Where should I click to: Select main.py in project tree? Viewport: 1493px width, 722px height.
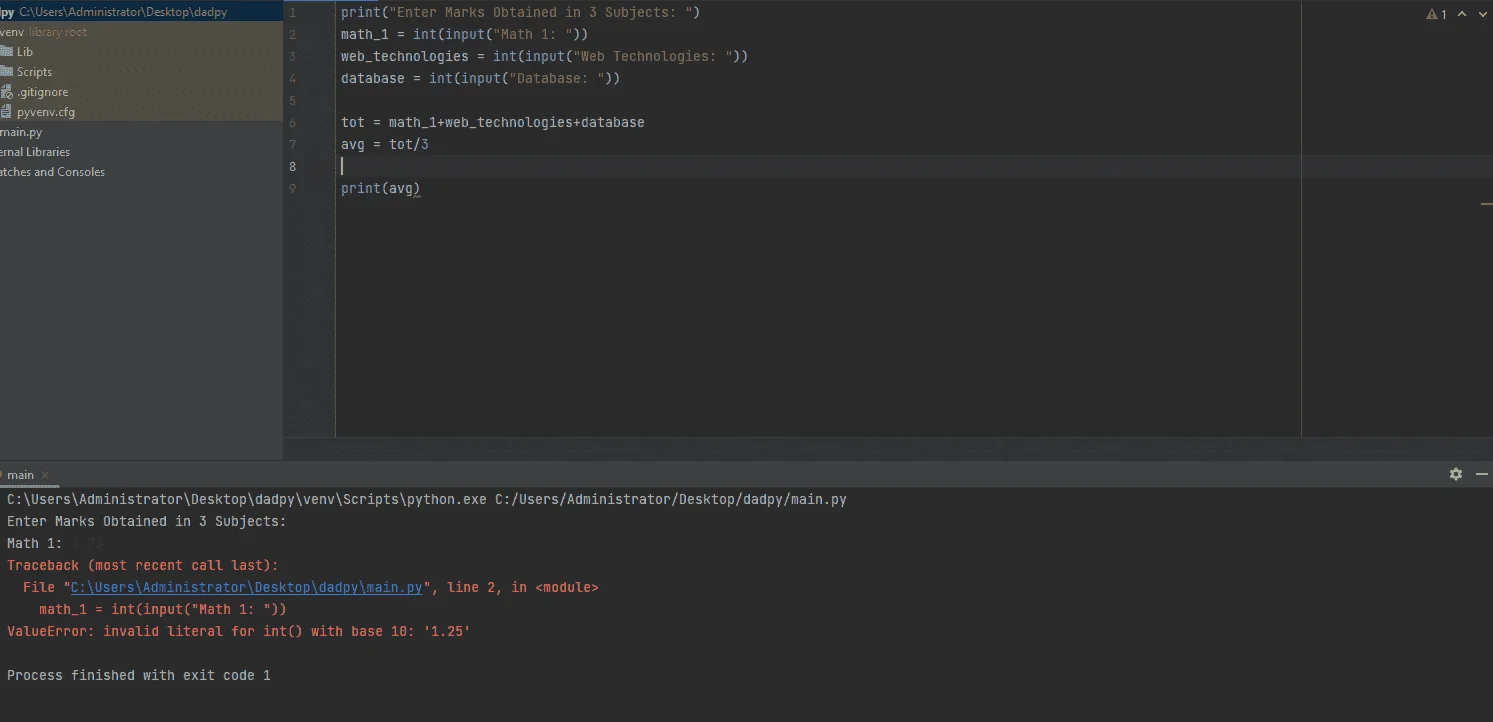point(21,132)
